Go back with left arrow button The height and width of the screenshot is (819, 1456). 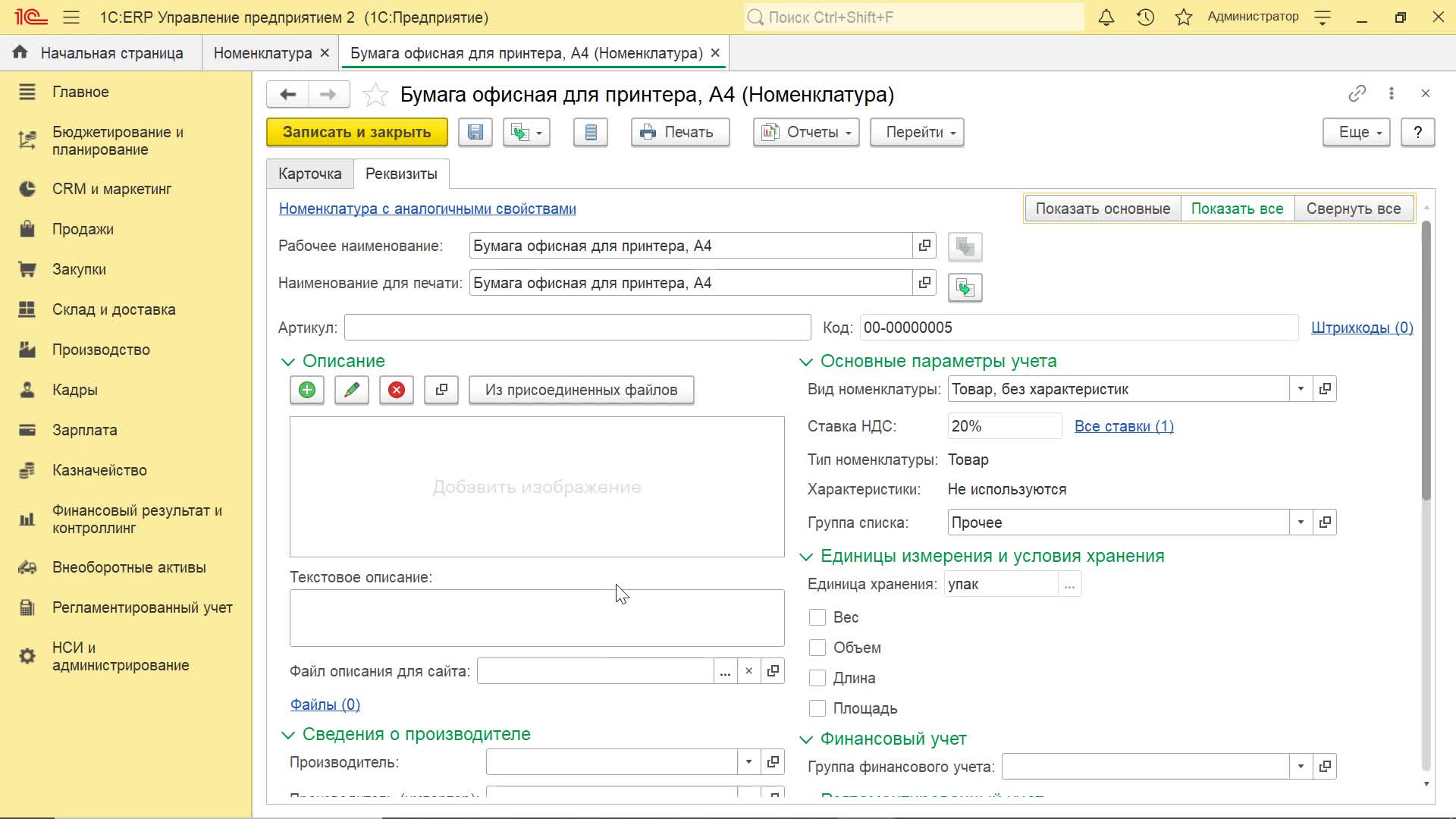point(287,94)
